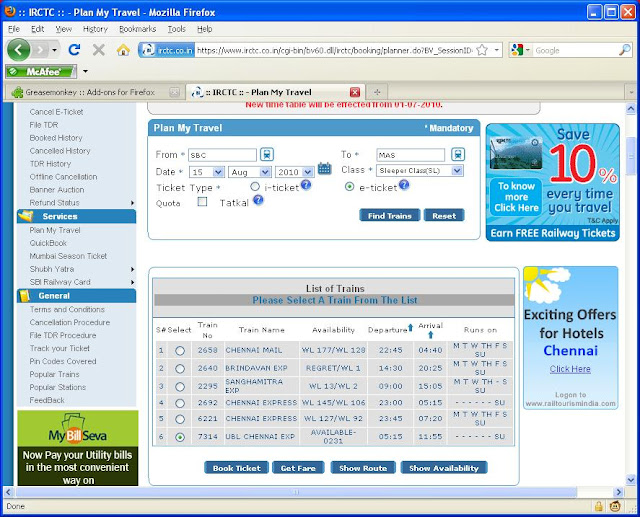Open the Class dropdown Sleeper Class(SL)
Image resolution: width=640 pixels, height=517 pixels.
[x=420, y=171]
